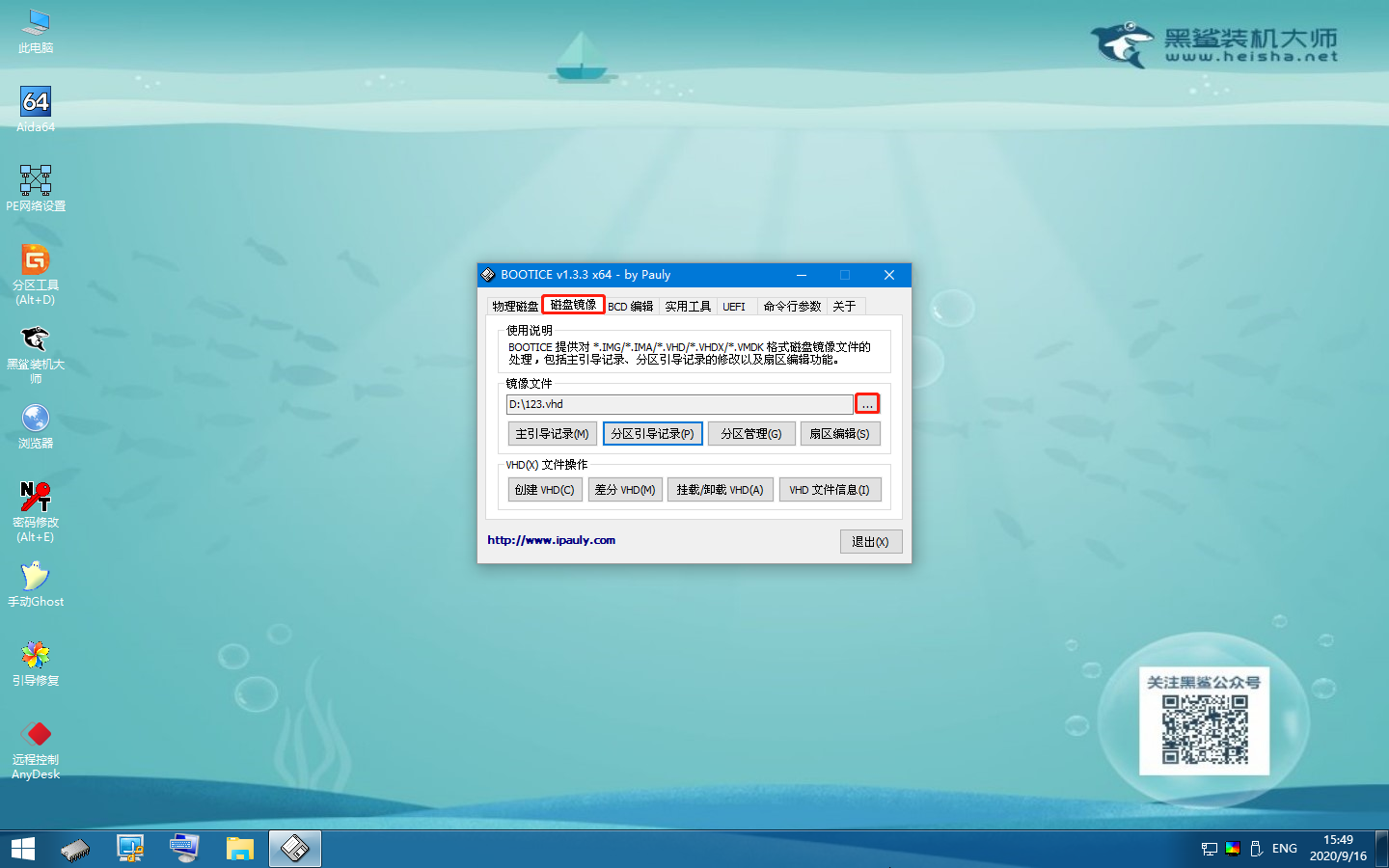Visit the http://www.ipauly.com link
The height and width of the screenshot is (868, 1389).
pyautogui.click(x=552, y=540)
